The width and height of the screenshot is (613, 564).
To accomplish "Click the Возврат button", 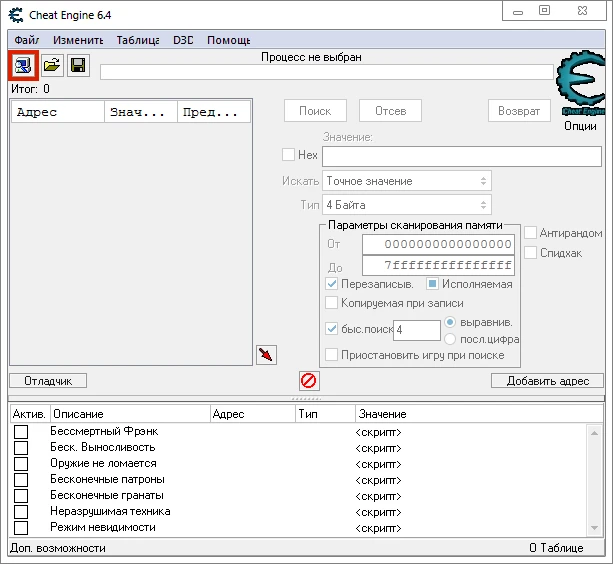I will [x=519, y=111].
